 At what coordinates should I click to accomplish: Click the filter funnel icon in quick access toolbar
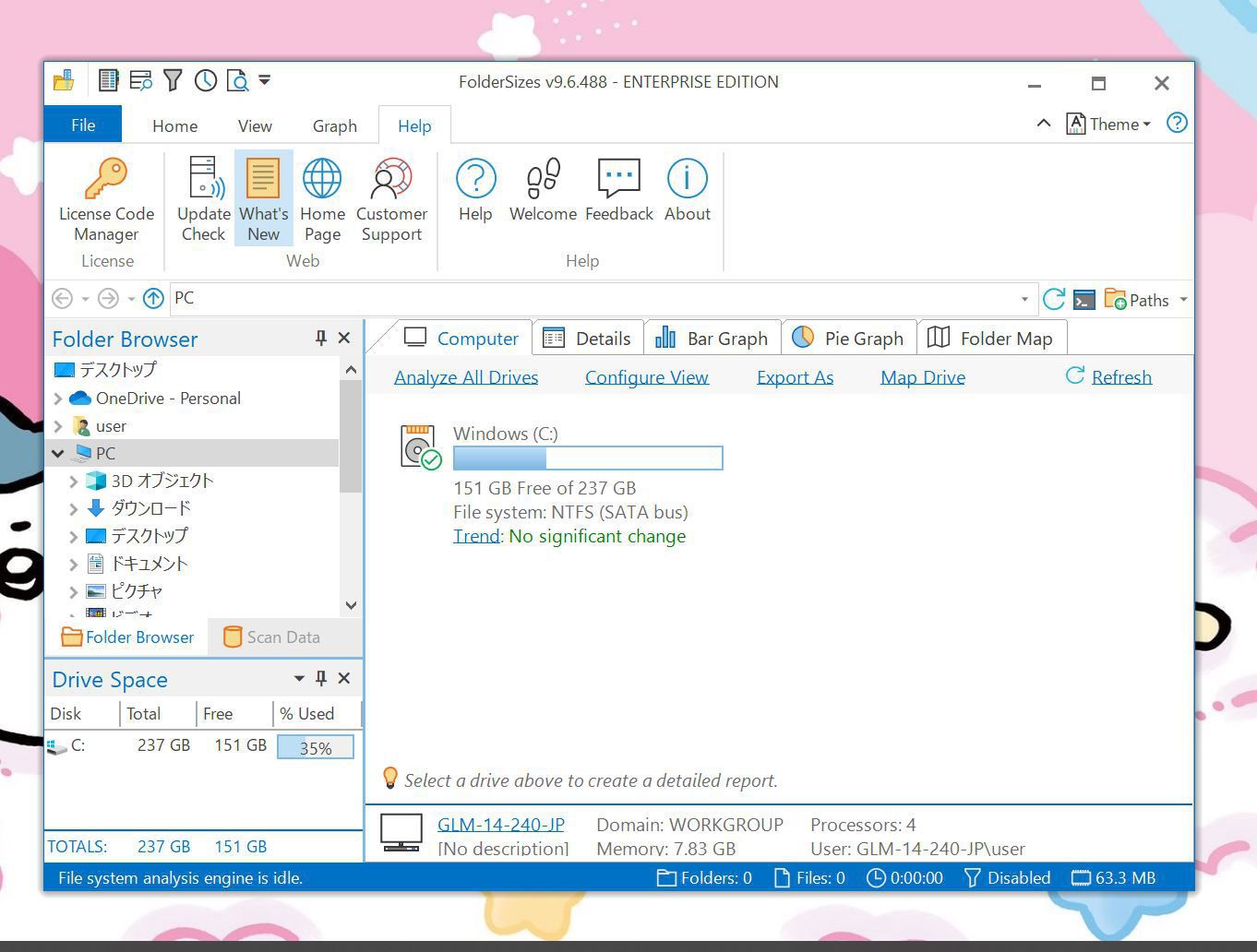[173, 81]
